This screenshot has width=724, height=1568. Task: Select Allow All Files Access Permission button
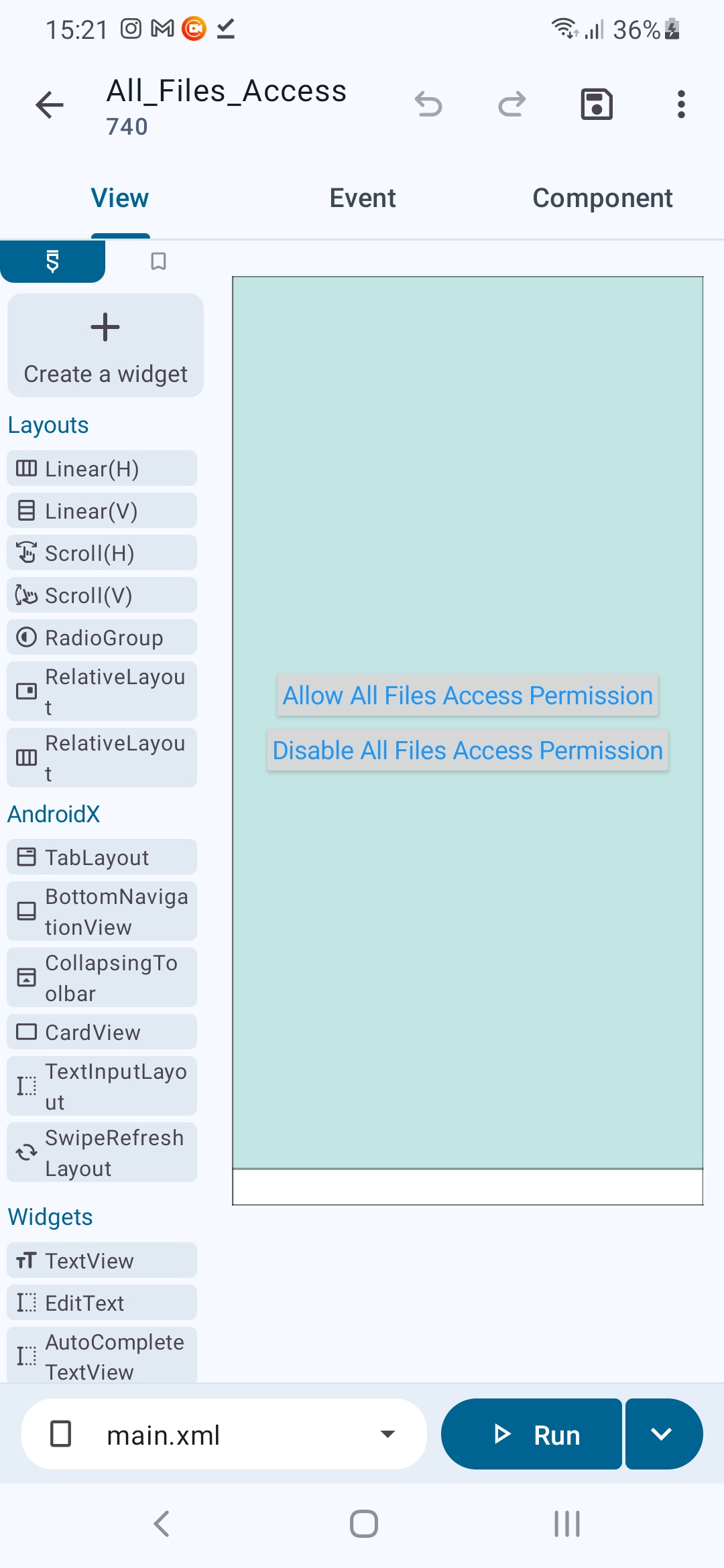(468, 696)
